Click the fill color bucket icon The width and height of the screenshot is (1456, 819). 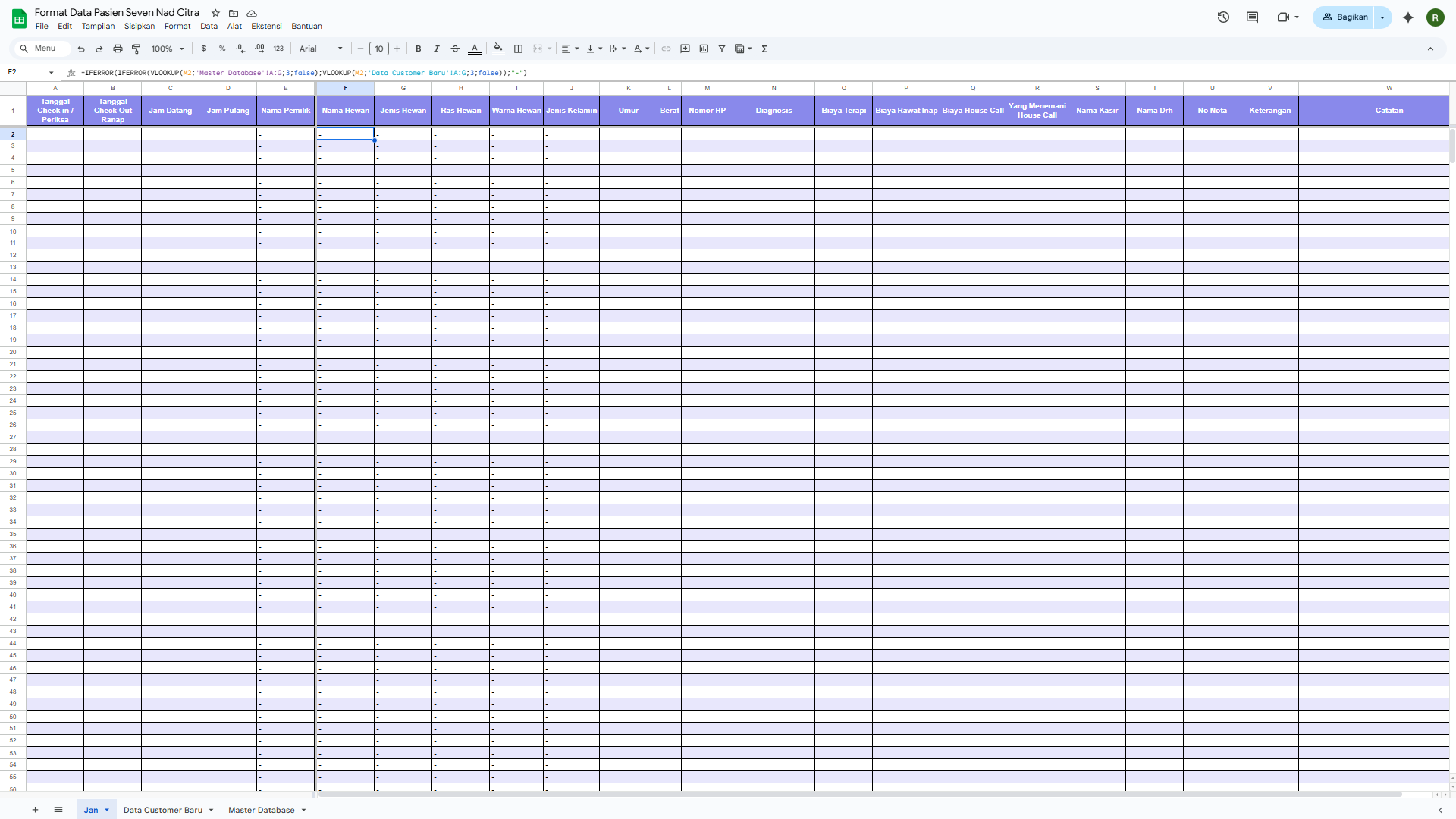497,49
